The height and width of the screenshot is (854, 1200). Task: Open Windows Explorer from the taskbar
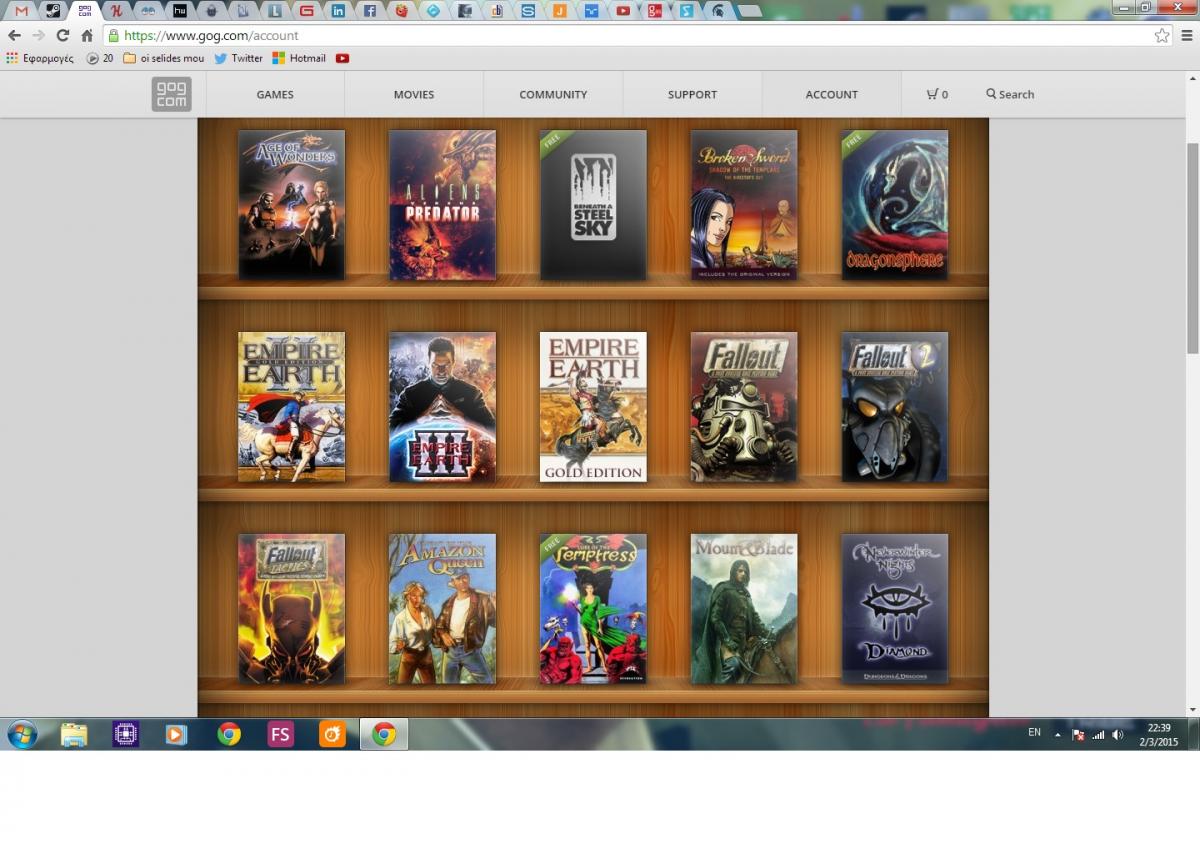point(74,735)
